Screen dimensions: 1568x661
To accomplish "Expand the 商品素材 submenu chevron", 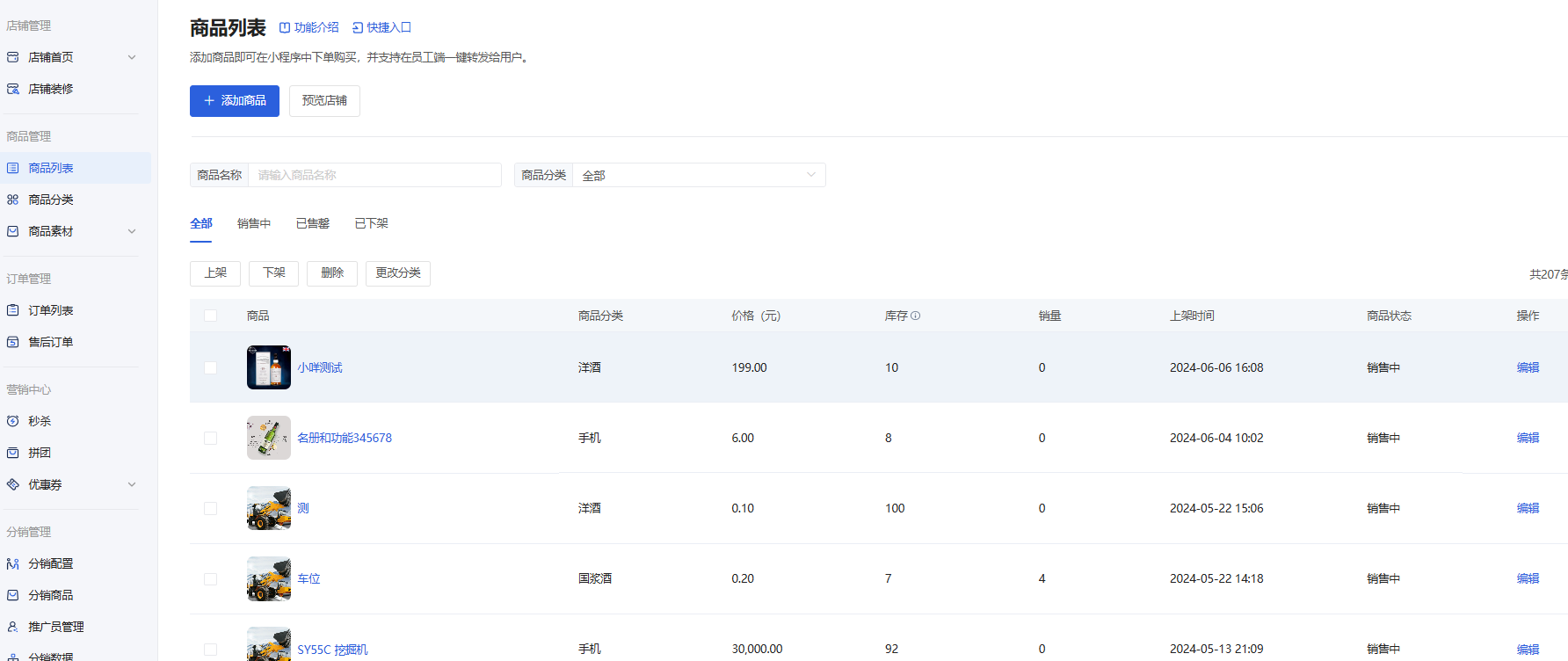I will coord(132,231).
